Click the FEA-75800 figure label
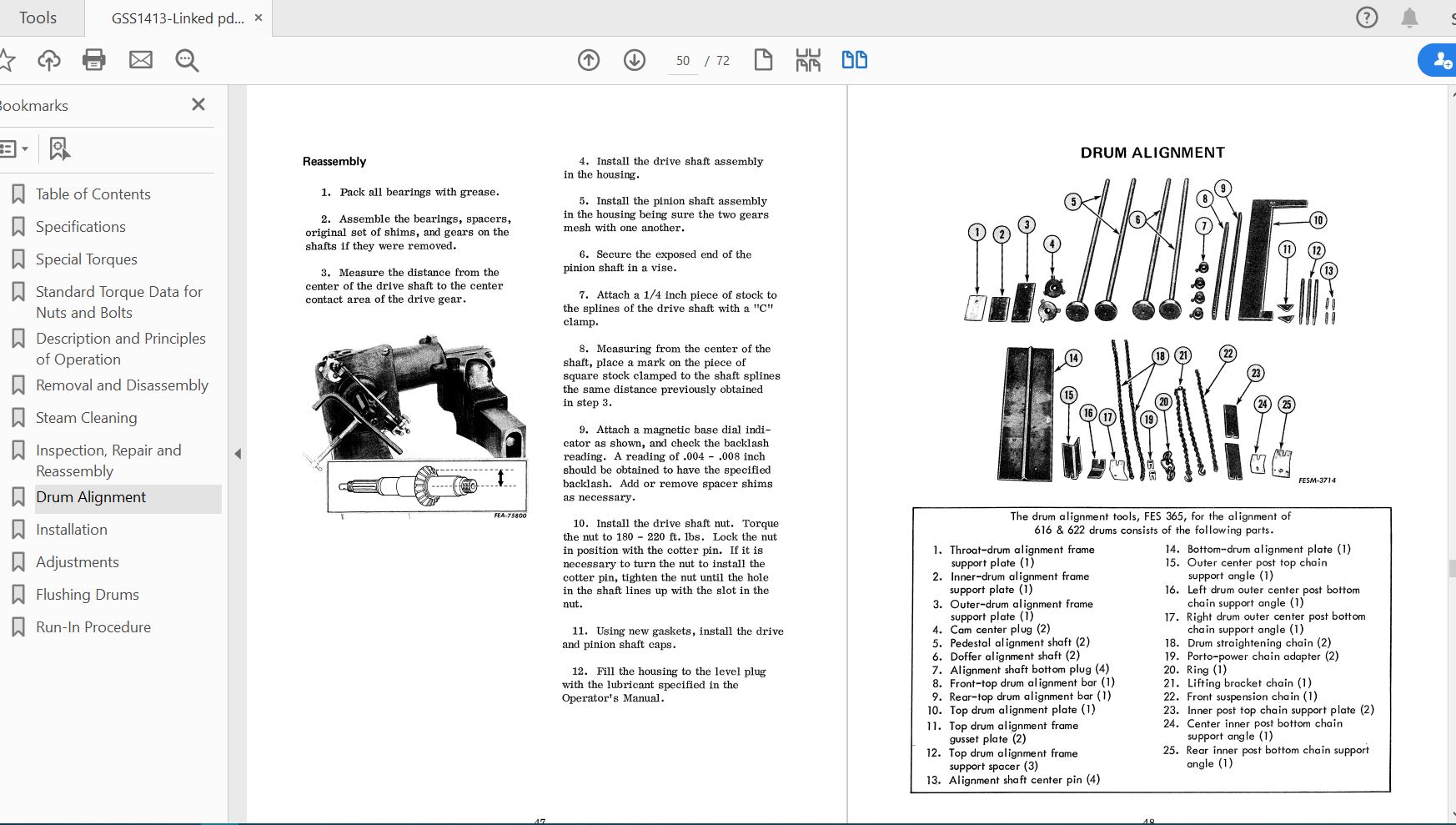This screenshot has width=1456, height=825. (510, 516)
